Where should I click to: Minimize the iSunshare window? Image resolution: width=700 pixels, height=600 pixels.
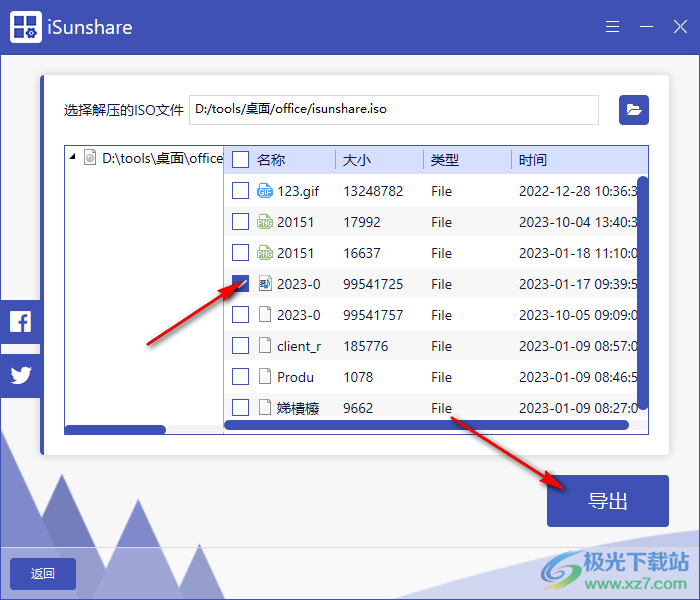point(646,27)
